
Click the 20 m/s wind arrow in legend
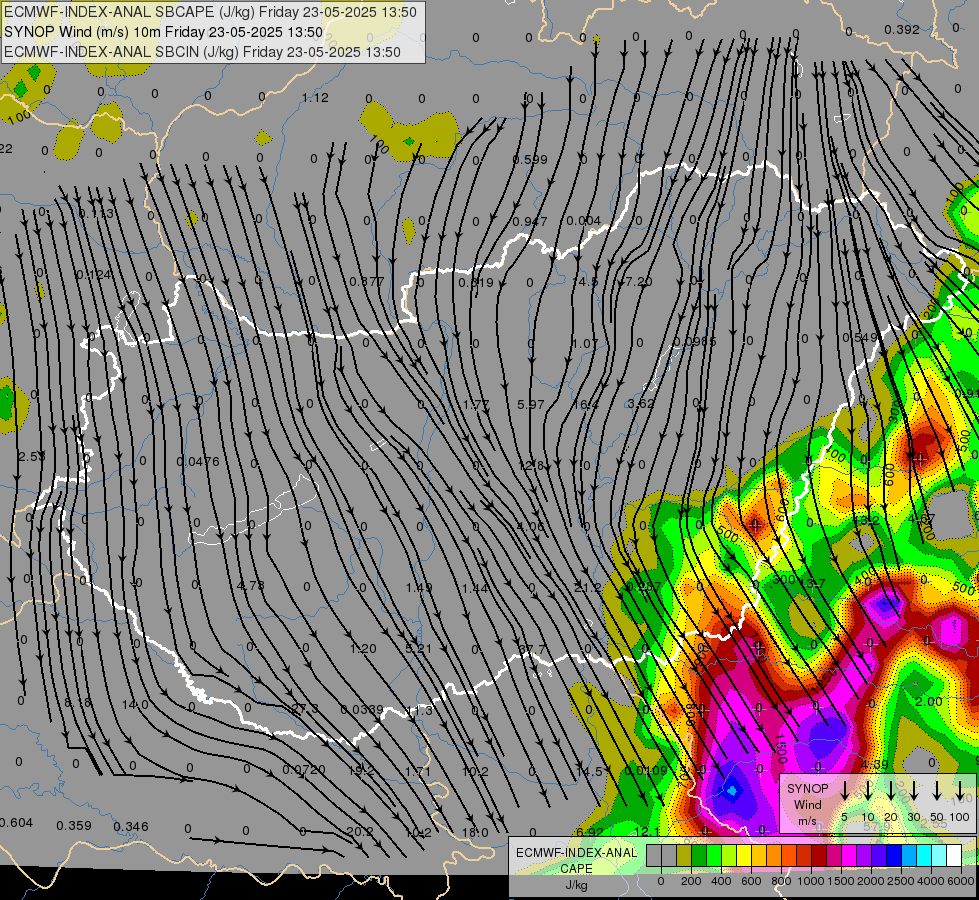pos(891,791)
